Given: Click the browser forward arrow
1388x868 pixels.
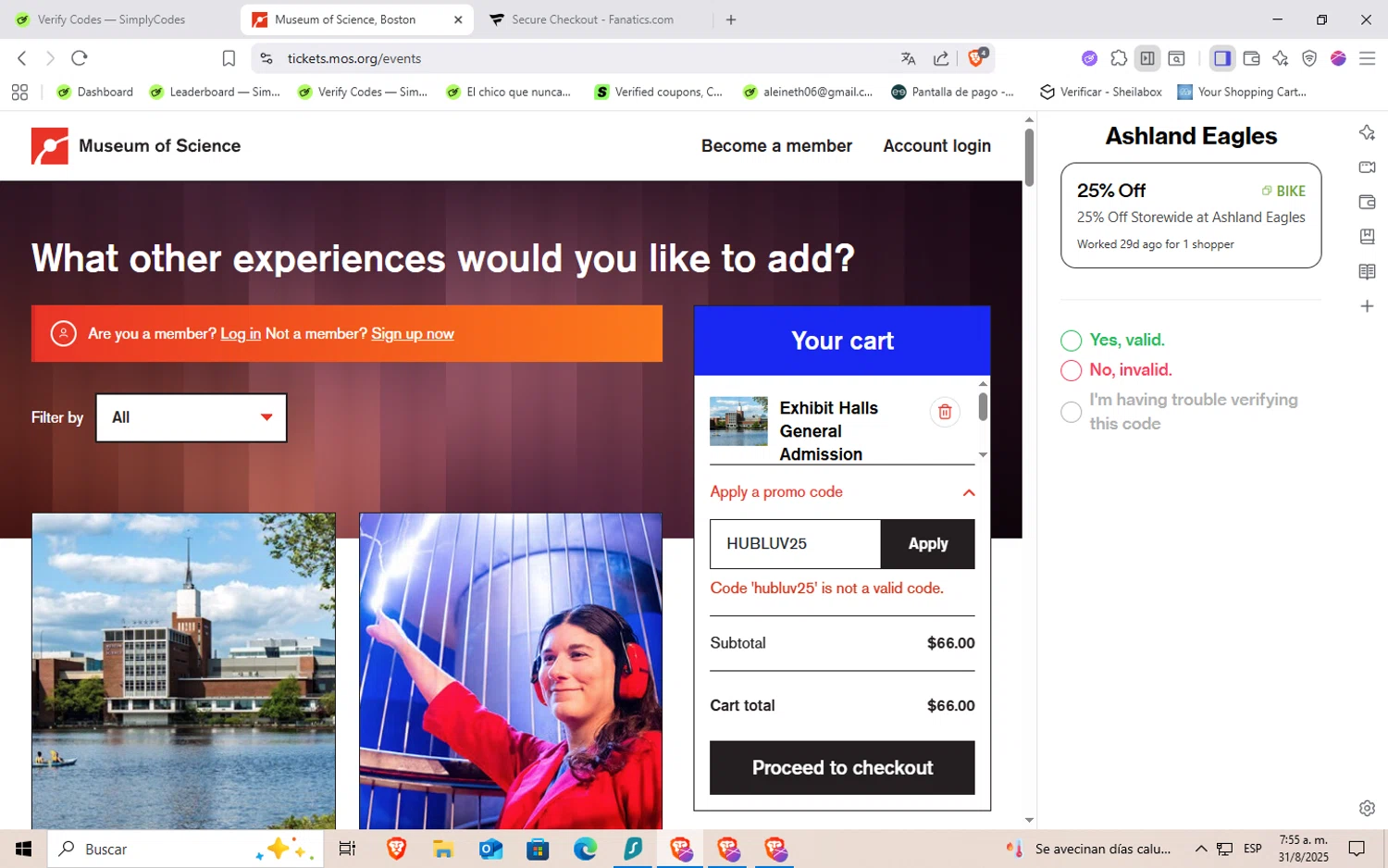Looking at the screenshot, I should 50,58.
